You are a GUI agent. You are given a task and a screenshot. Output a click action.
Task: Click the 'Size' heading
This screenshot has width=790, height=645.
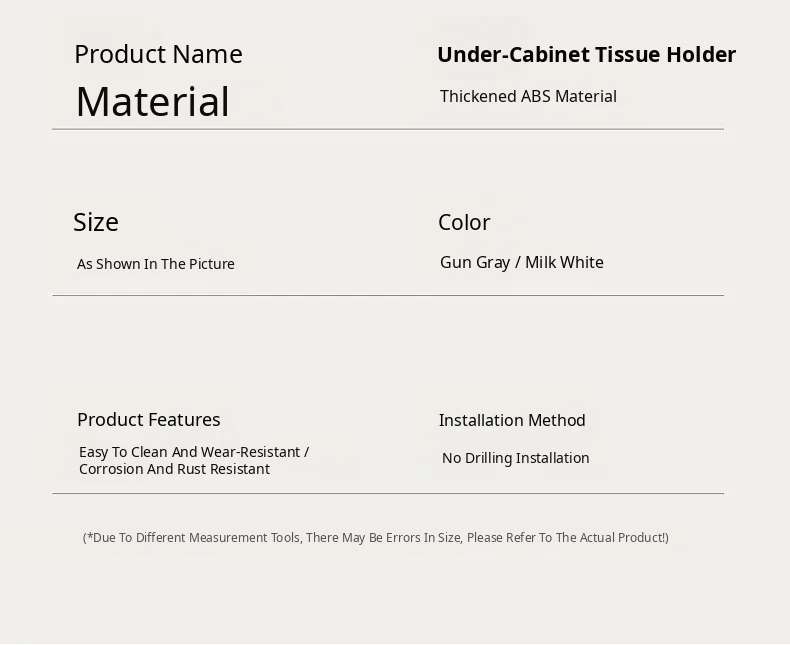(x=96, y=222)
